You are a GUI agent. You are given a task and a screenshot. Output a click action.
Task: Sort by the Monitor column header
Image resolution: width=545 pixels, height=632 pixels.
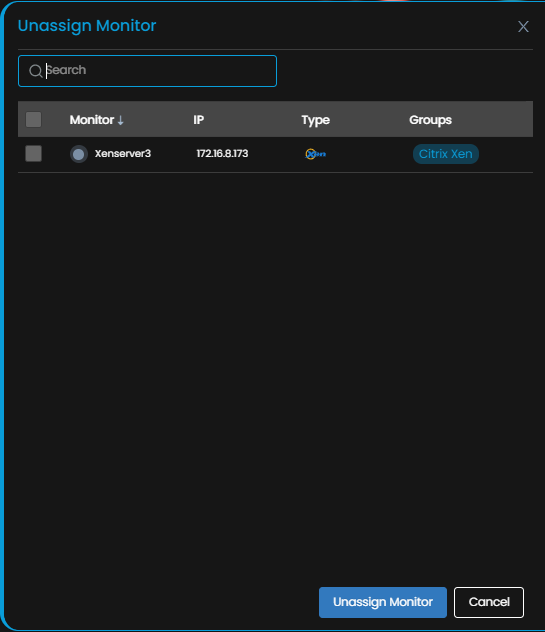tap(92, 120)
